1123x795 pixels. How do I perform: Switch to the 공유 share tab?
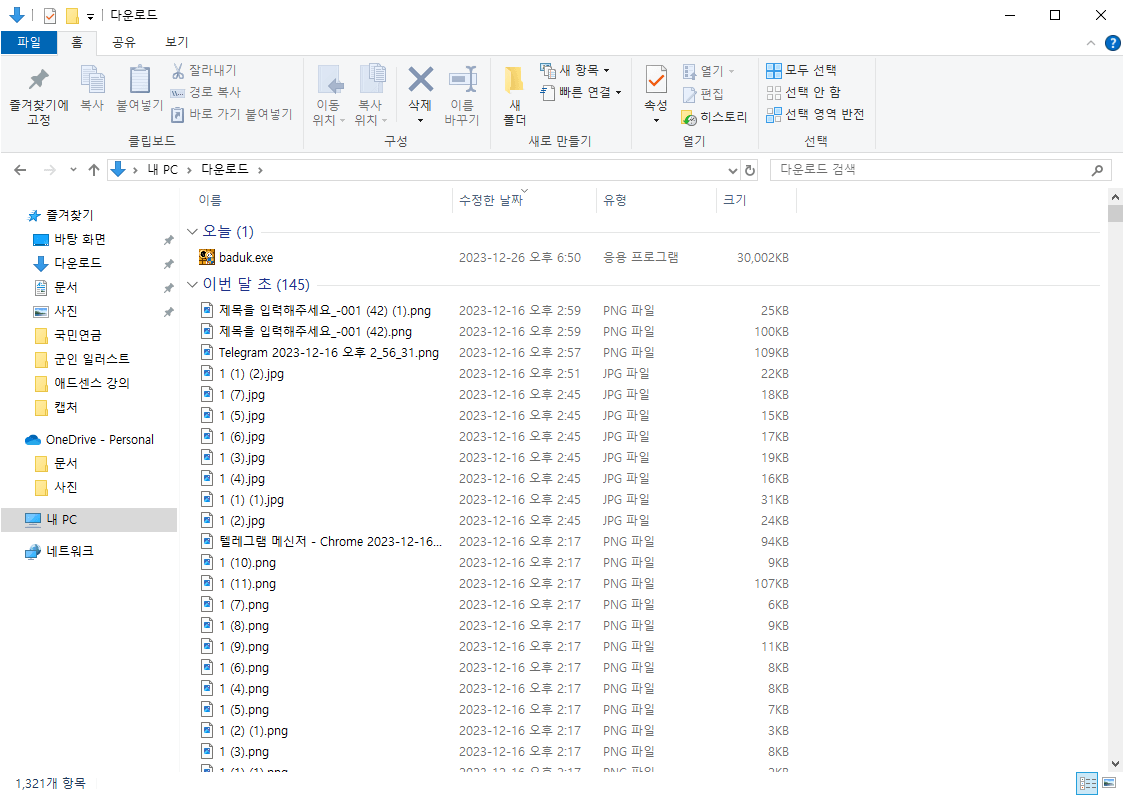124,42
